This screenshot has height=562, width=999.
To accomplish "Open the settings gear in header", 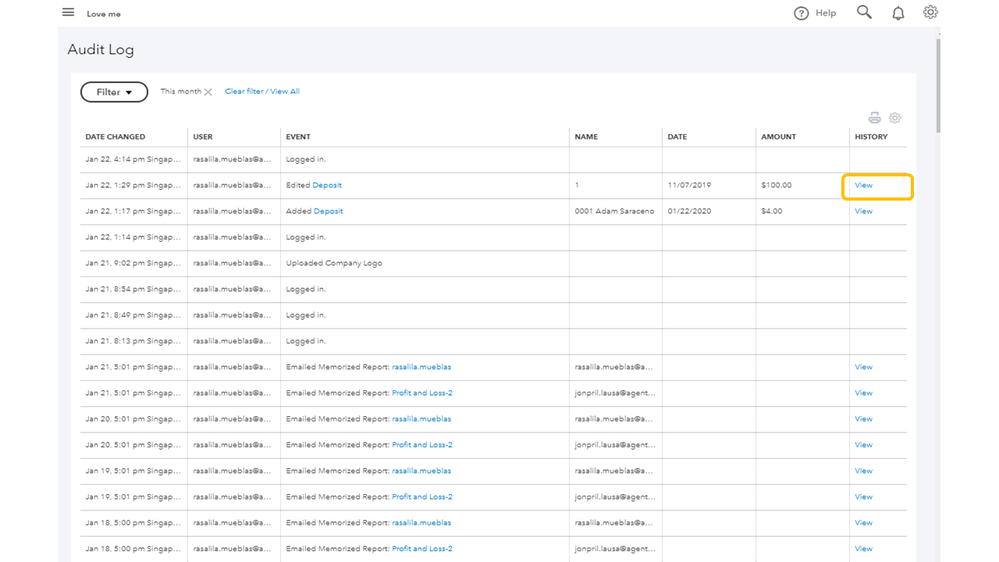I will (930, 12).
